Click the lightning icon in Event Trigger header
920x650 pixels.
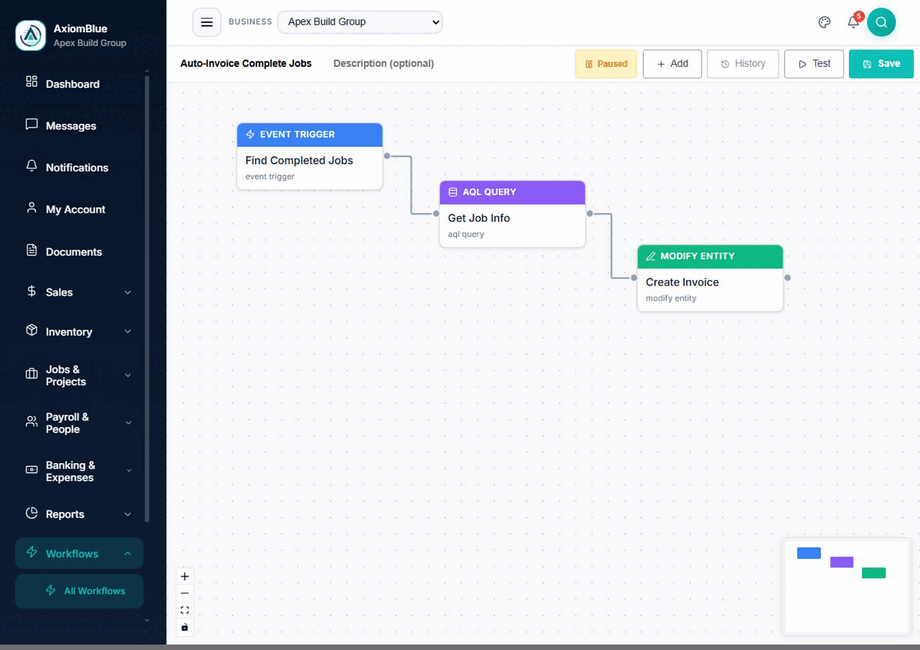pyautogui.click(x=250, y=134)
